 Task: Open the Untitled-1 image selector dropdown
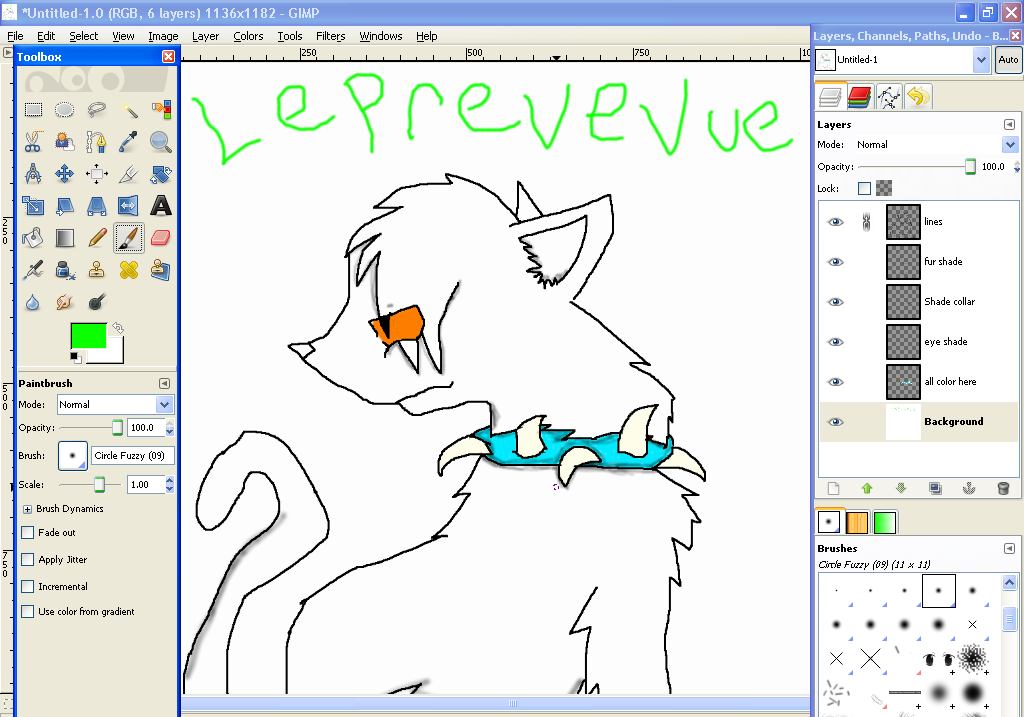(x=901, y=59)
